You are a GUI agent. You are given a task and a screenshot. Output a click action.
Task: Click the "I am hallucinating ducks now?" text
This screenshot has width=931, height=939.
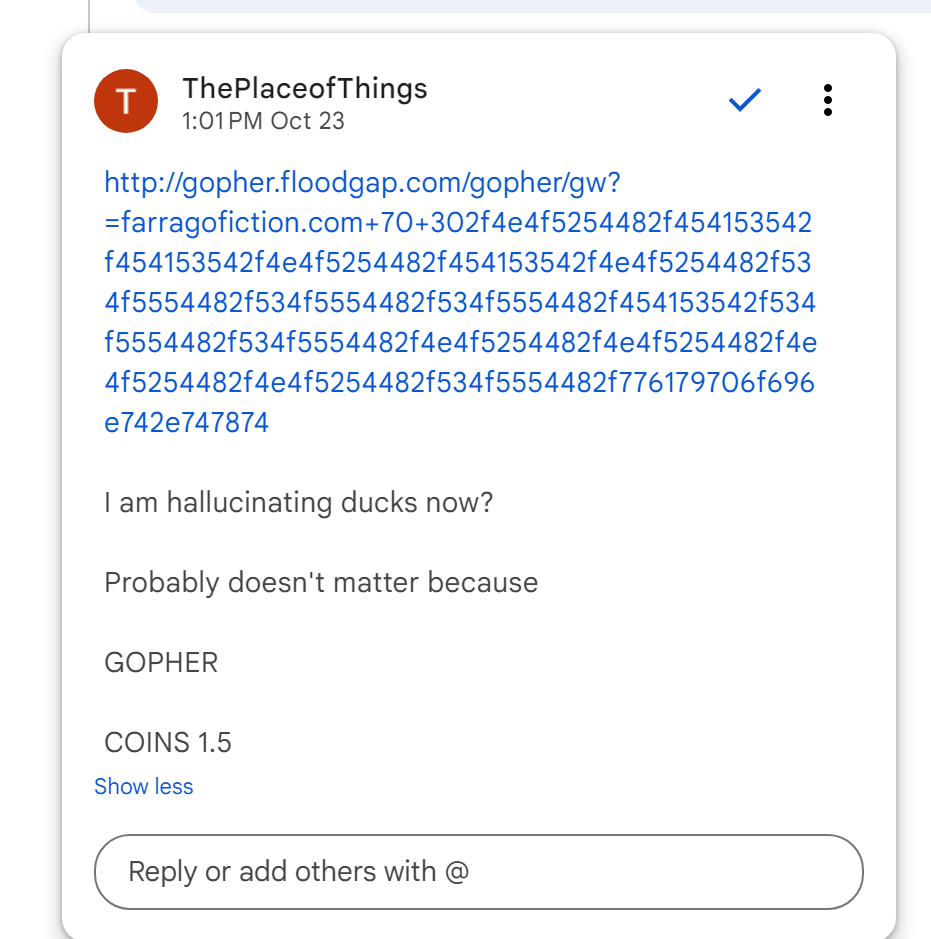click(298, 502)
